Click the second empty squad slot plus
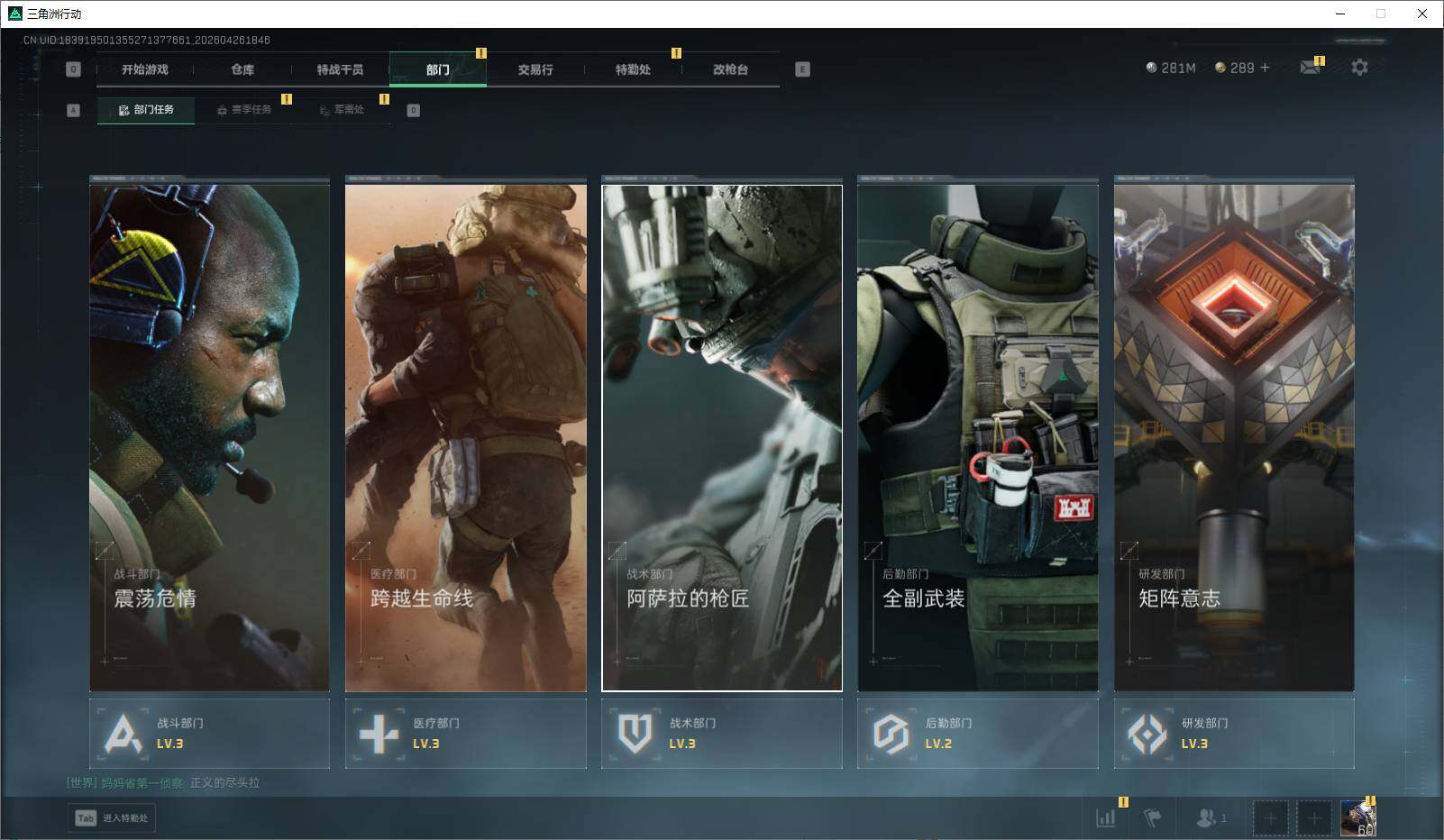This screenshot has height=840, width=1444. pyautogui.click(x=1313, y=818)
